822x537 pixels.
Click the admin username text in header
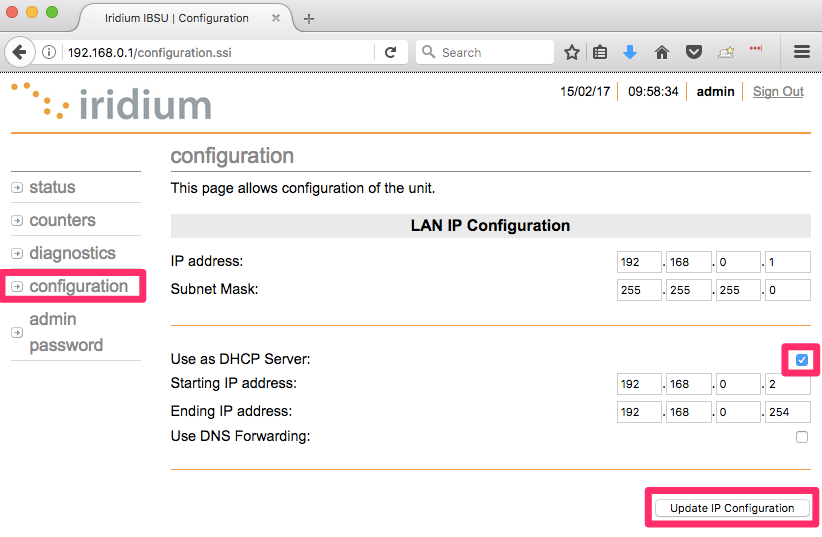coord(715,92)
